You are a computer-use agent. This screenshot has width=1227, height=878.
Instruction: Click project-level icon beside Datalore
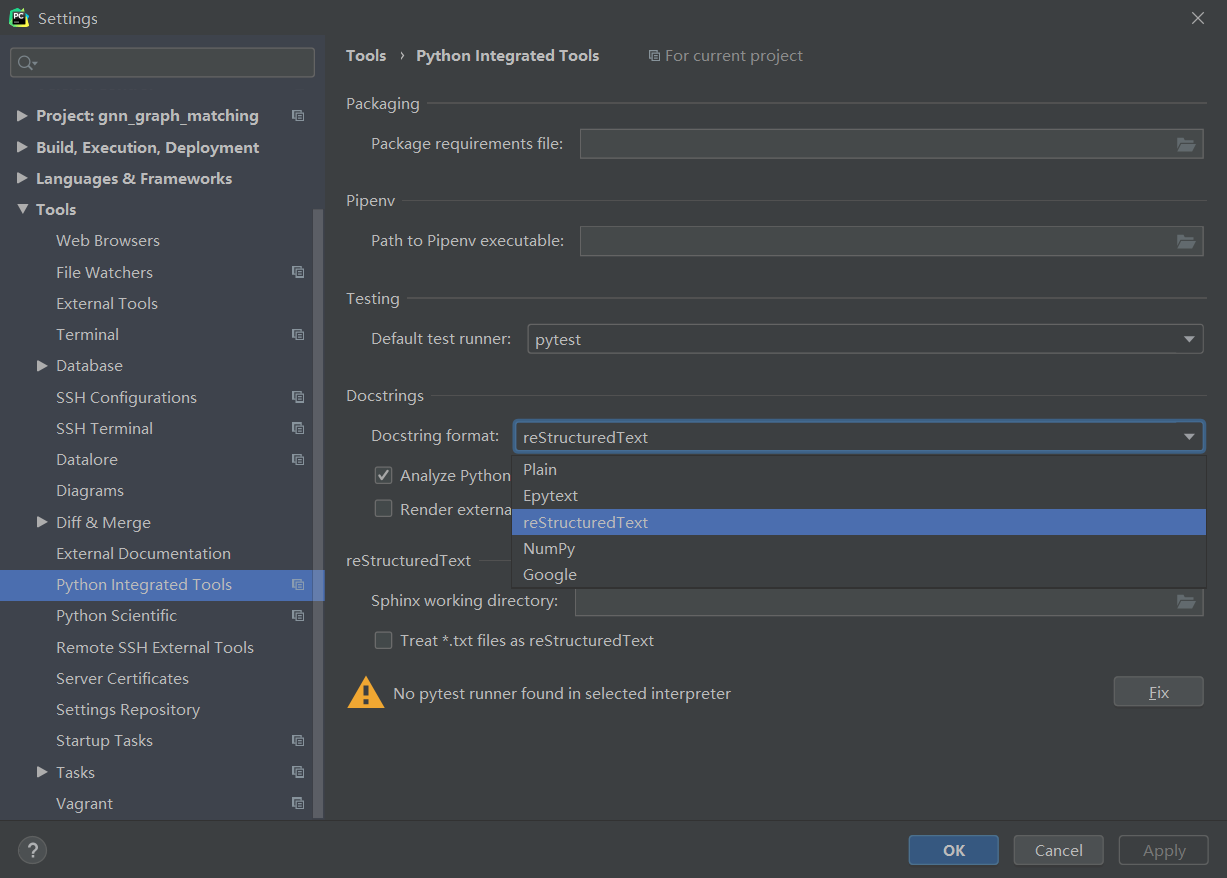pos(298,459)
